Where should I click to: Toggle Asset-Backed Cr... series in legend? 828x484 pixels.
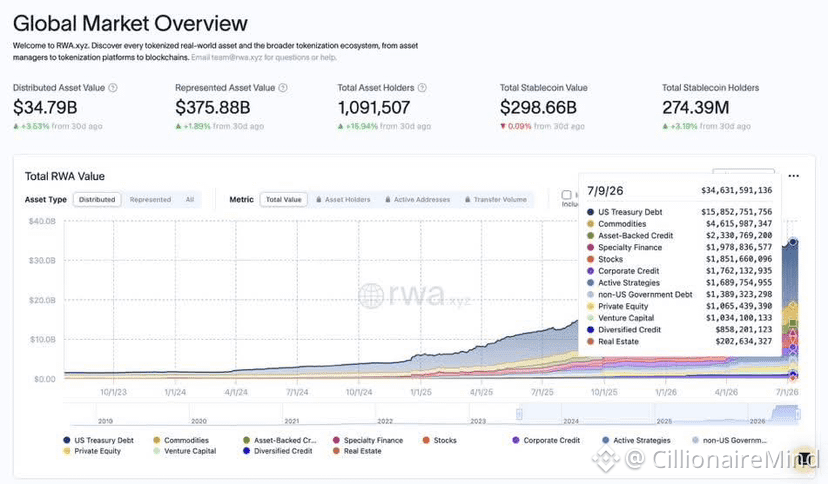279,440
